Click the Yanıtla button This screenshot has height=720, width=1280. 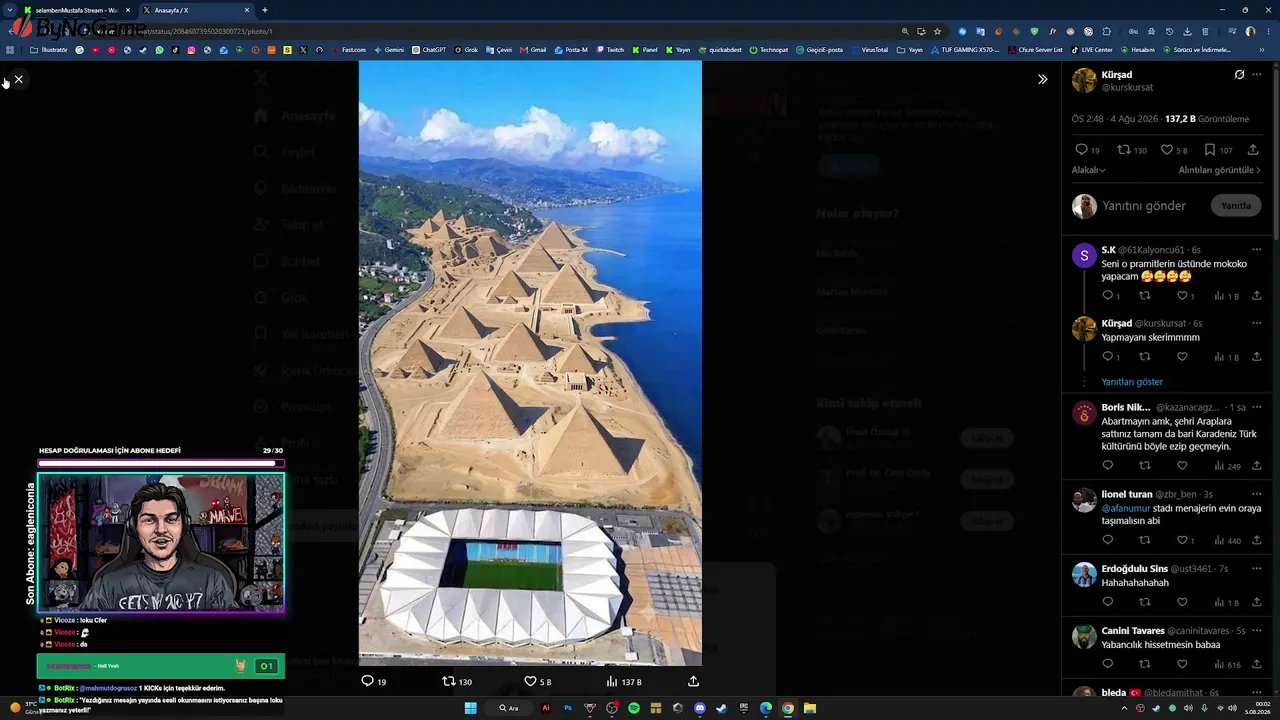tap(1235, 206)
